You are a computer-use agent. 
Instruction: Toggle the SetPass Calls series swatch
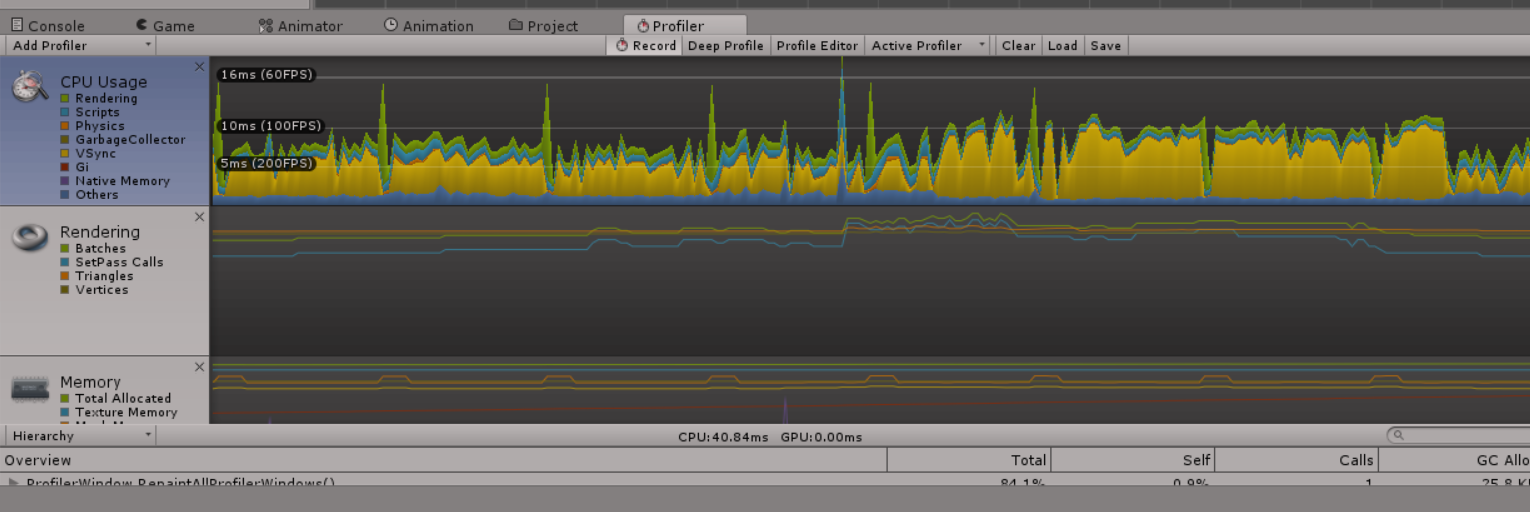tap(65, 262)
